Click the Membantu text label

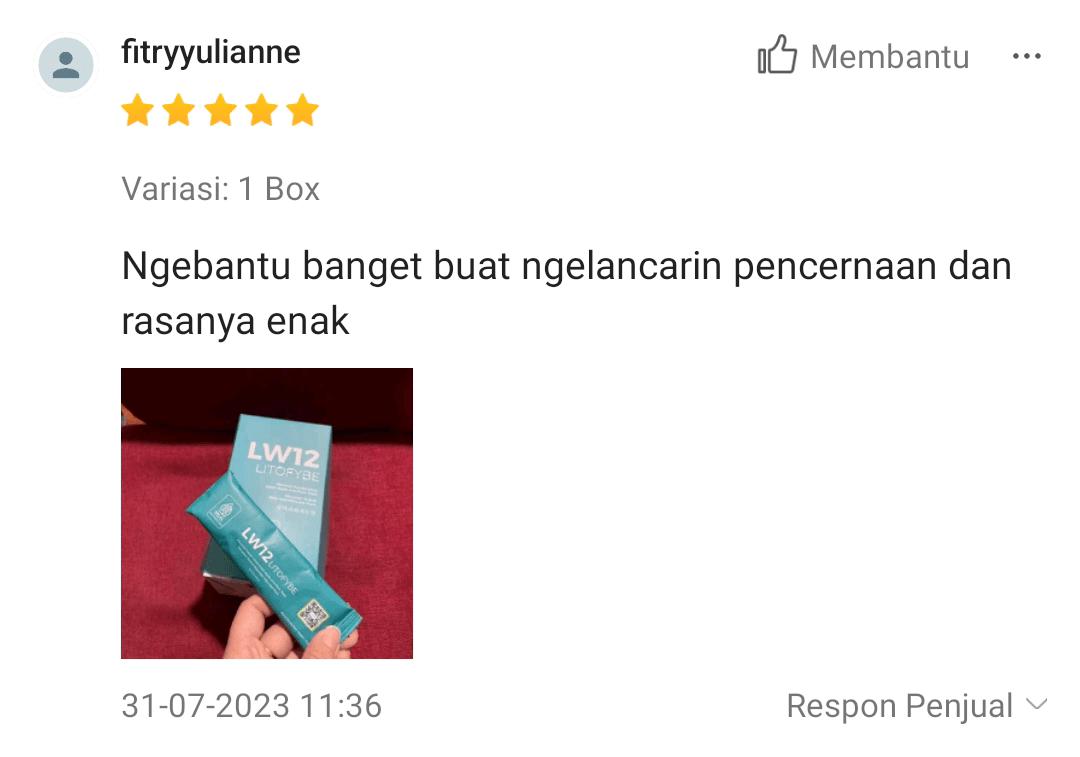click(x=890, y=56)
